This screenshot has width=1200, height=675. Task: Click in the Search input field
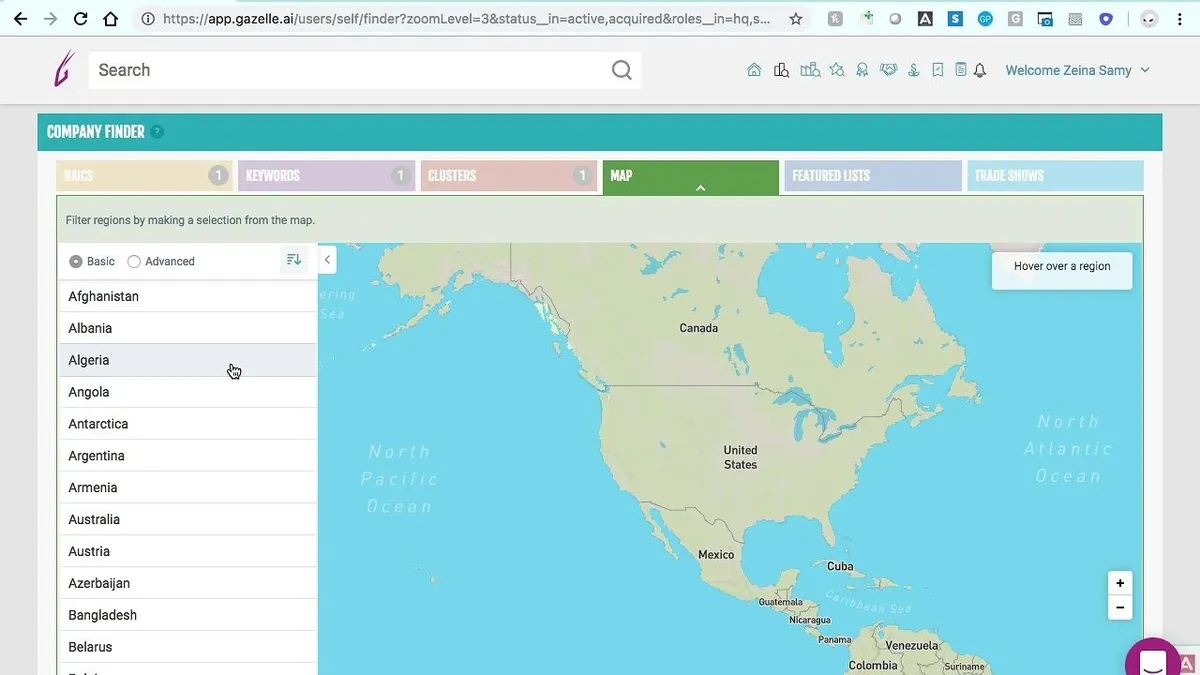(350, 70)
